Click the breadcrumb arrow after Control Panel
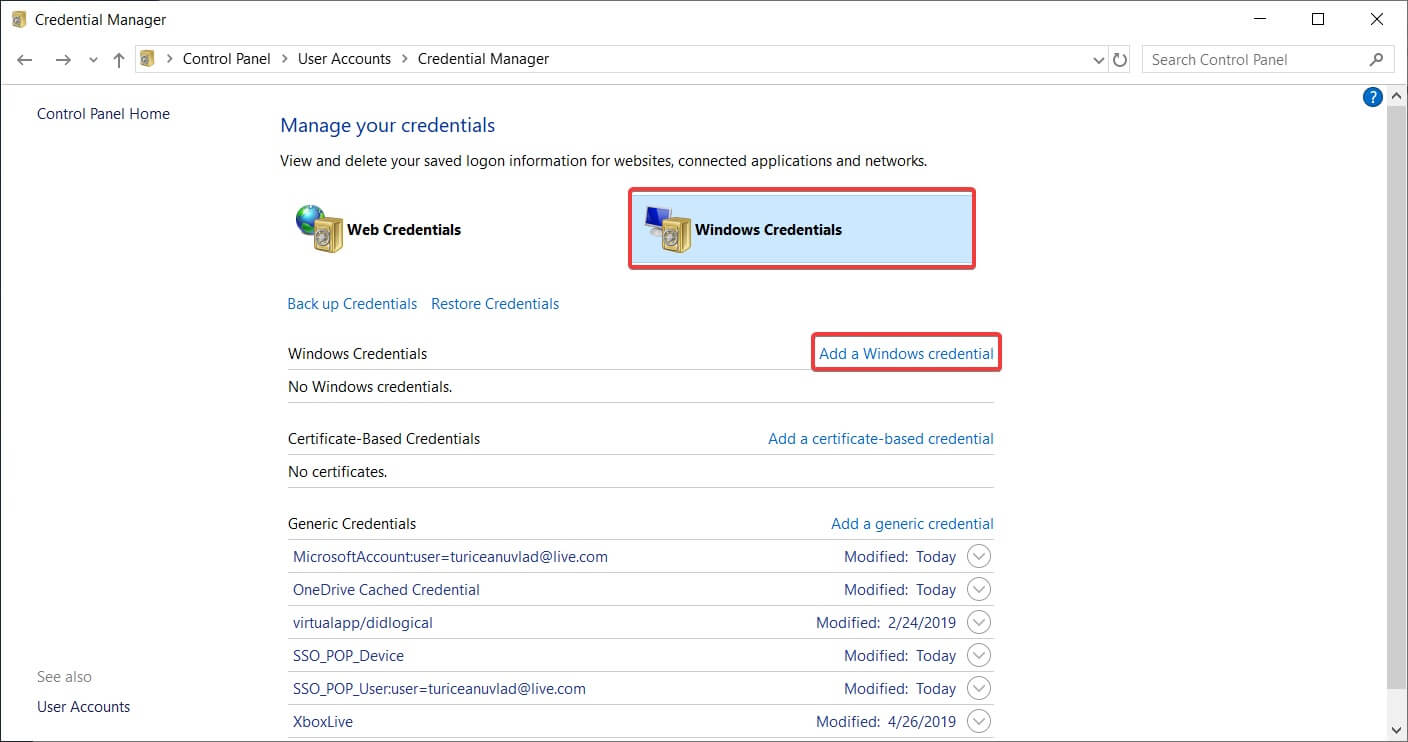 [285, 60]
